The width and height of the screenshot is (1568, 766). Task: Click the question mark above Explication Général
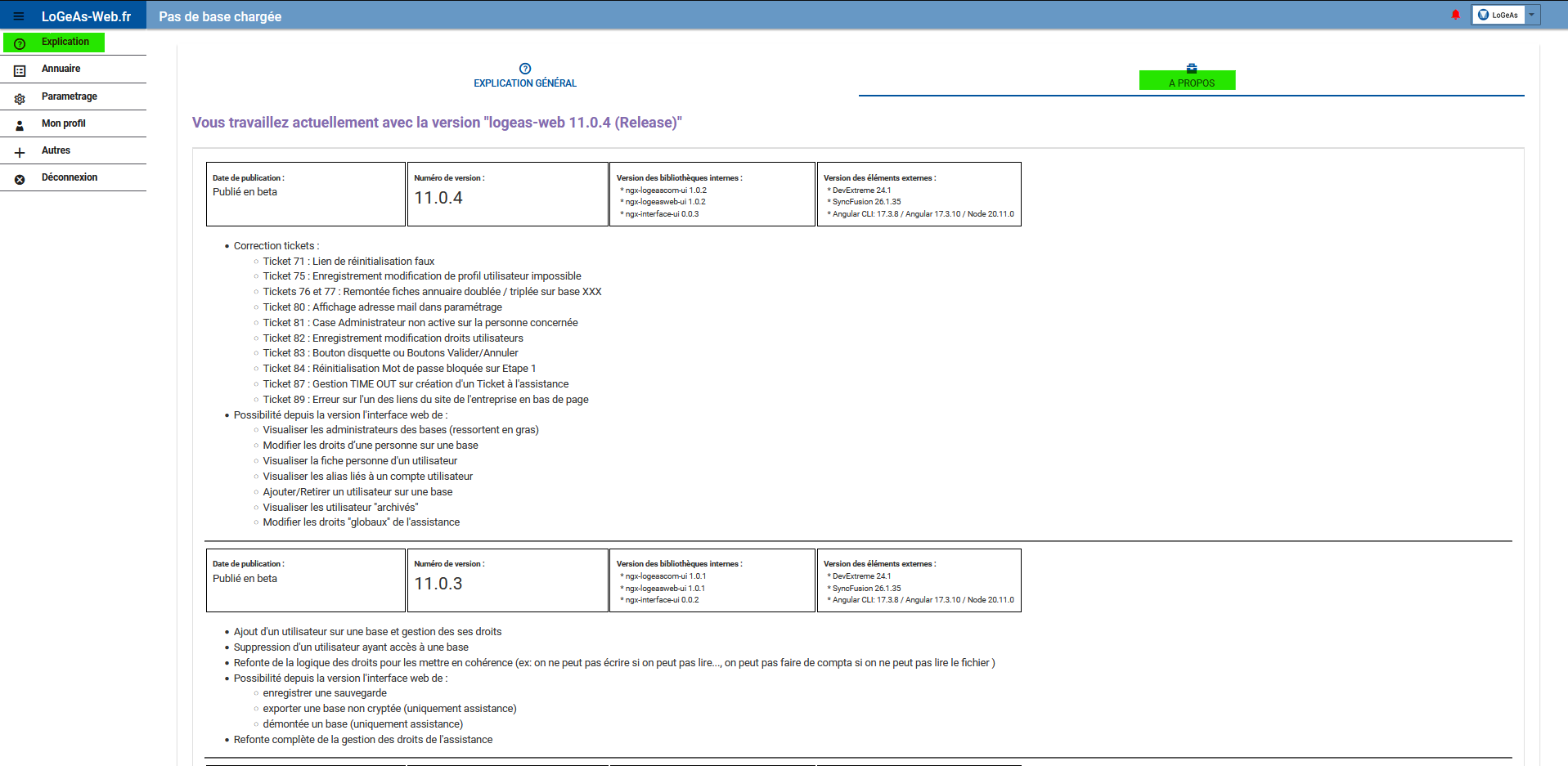pos(525,69)
